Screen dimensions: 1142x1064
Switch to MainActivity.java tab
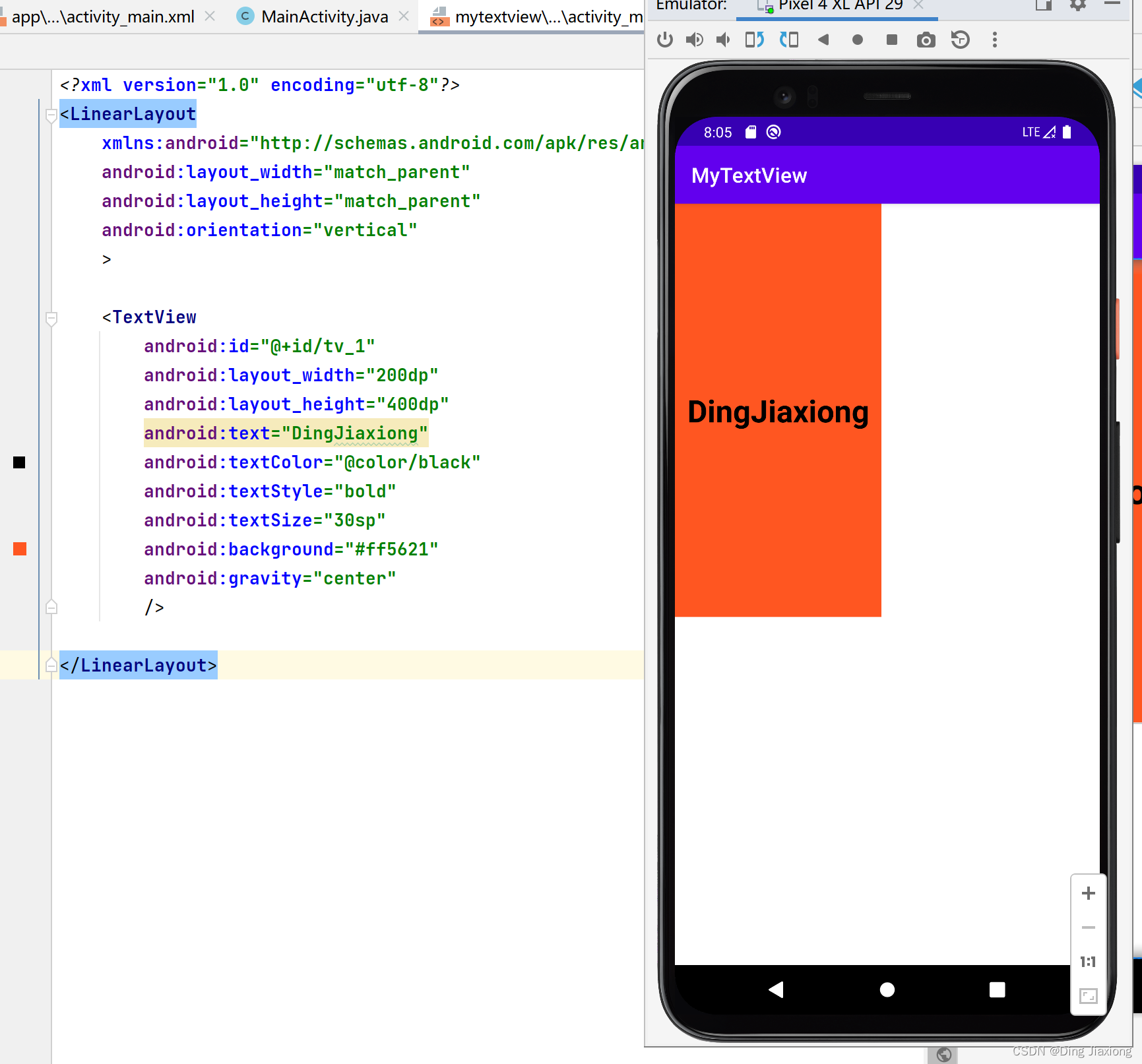[x=324, y=16]
